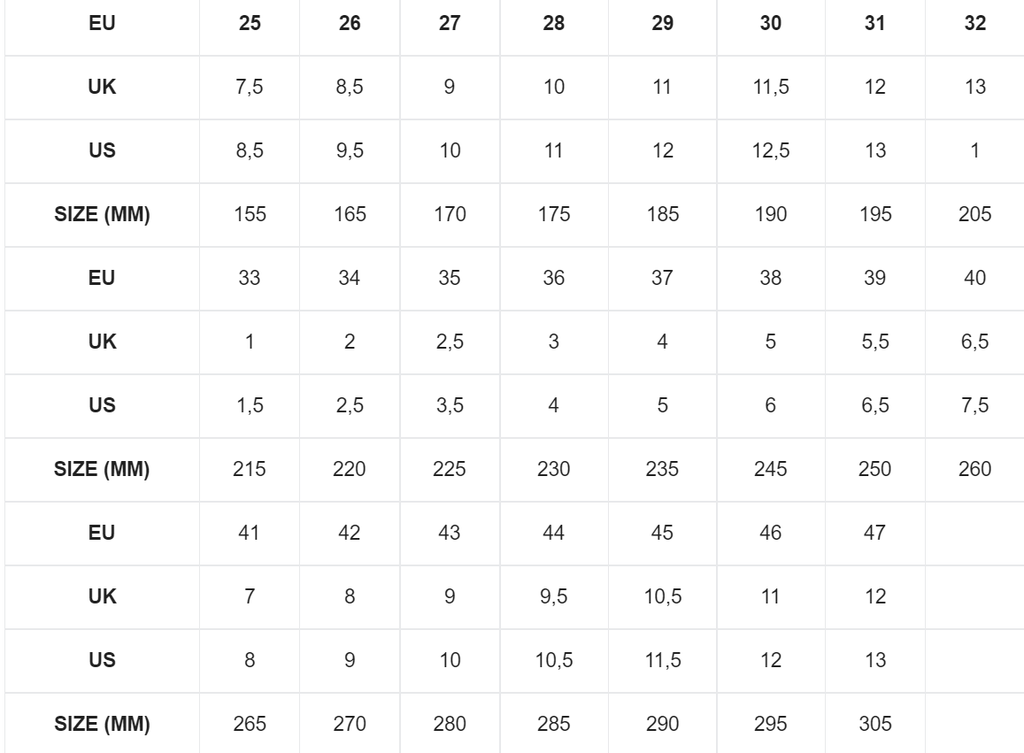This screenshot has width=1024, height=753.
Task: Select the 155 mm size cell
Action: (250, 214)
